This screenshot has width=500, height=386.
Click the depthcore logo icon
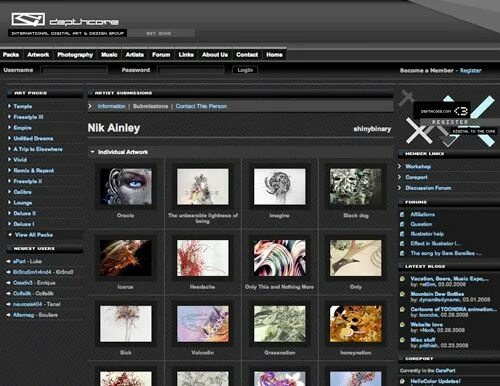coord(28,20)
